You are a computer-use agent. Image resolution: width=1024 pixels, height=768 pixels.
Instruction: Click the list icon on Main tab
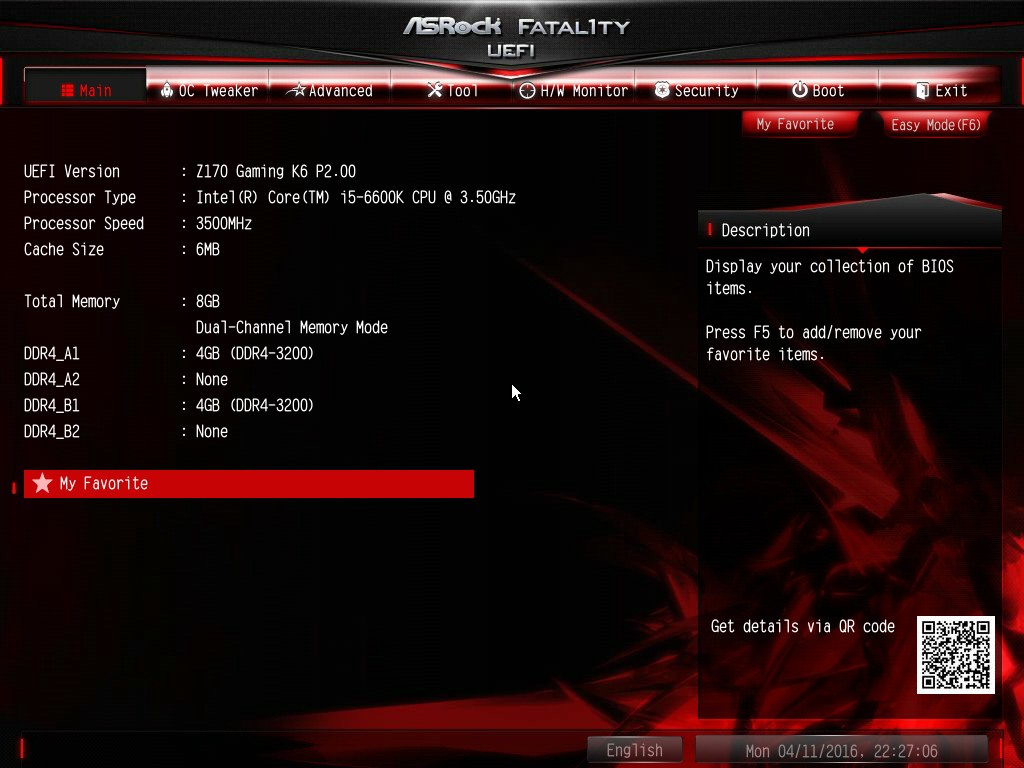67,90
